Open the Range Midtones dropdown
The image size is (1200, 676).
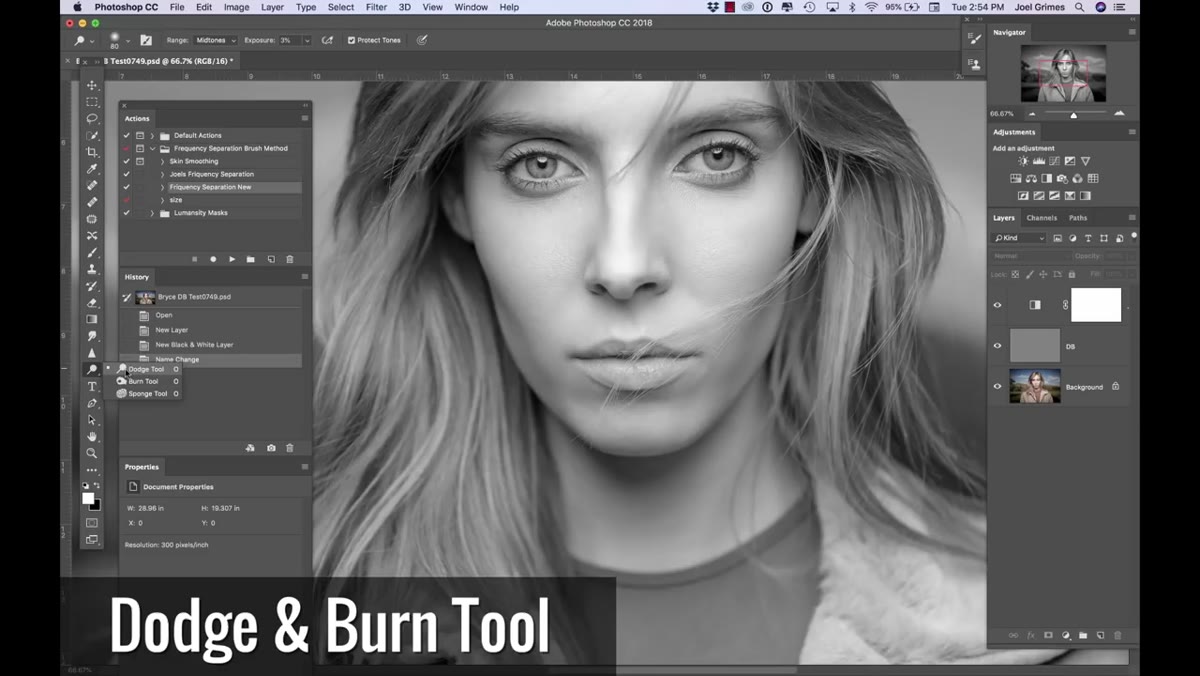[x=215, y=40]
